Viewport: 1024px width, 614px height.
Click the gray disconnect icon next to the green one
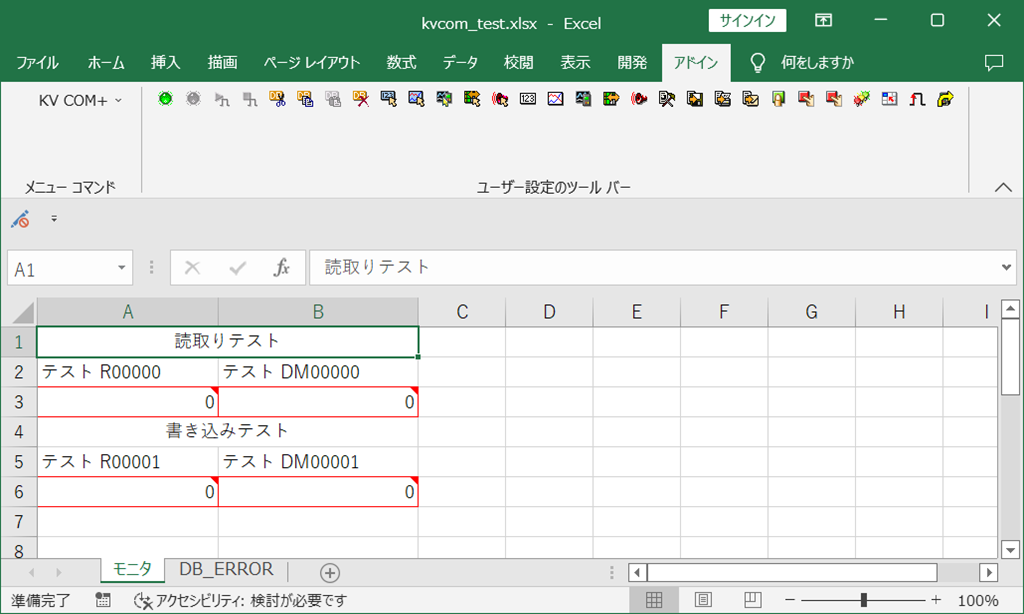coord(192,99)
